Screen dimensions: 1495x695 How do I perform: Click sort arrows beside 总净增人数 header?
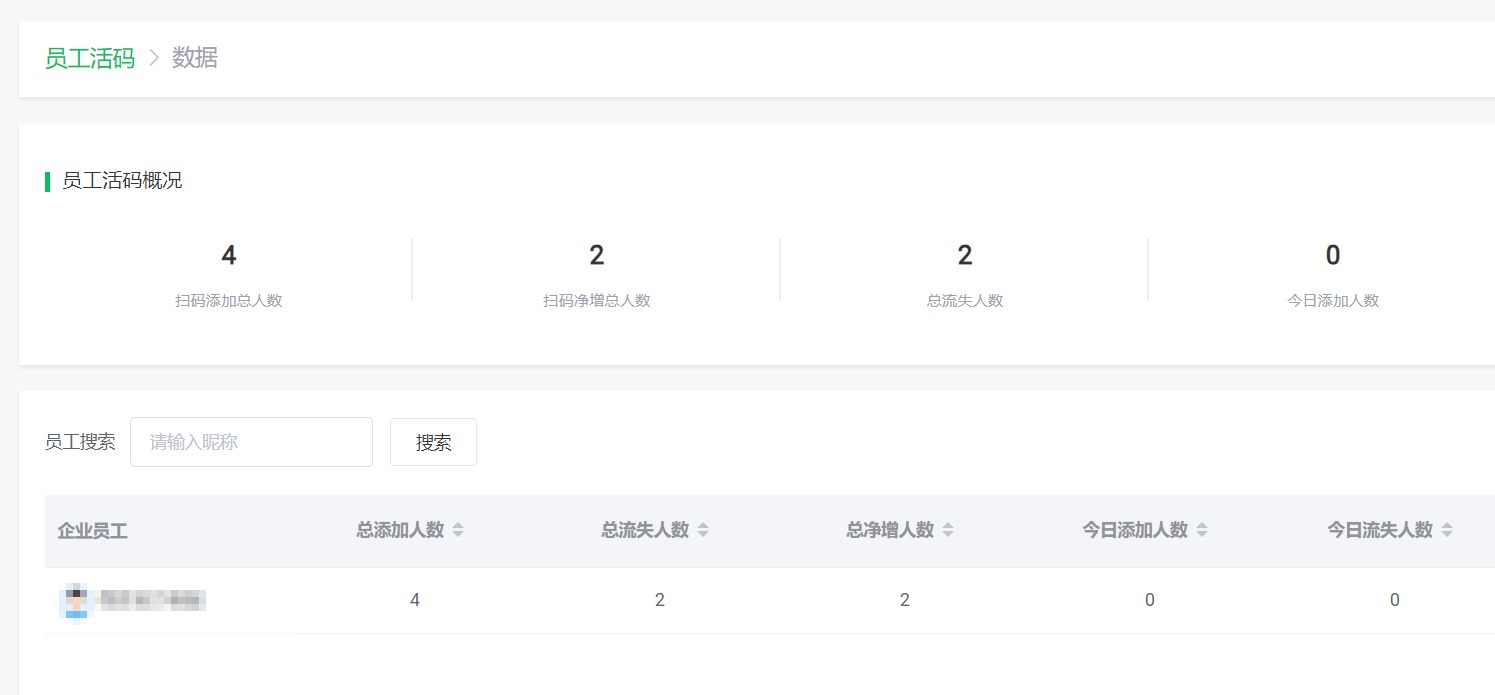click(x=948, y=530)
